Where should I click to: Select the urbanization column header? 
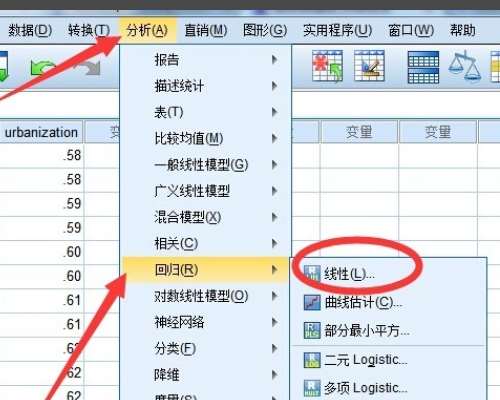click(41, 132)
